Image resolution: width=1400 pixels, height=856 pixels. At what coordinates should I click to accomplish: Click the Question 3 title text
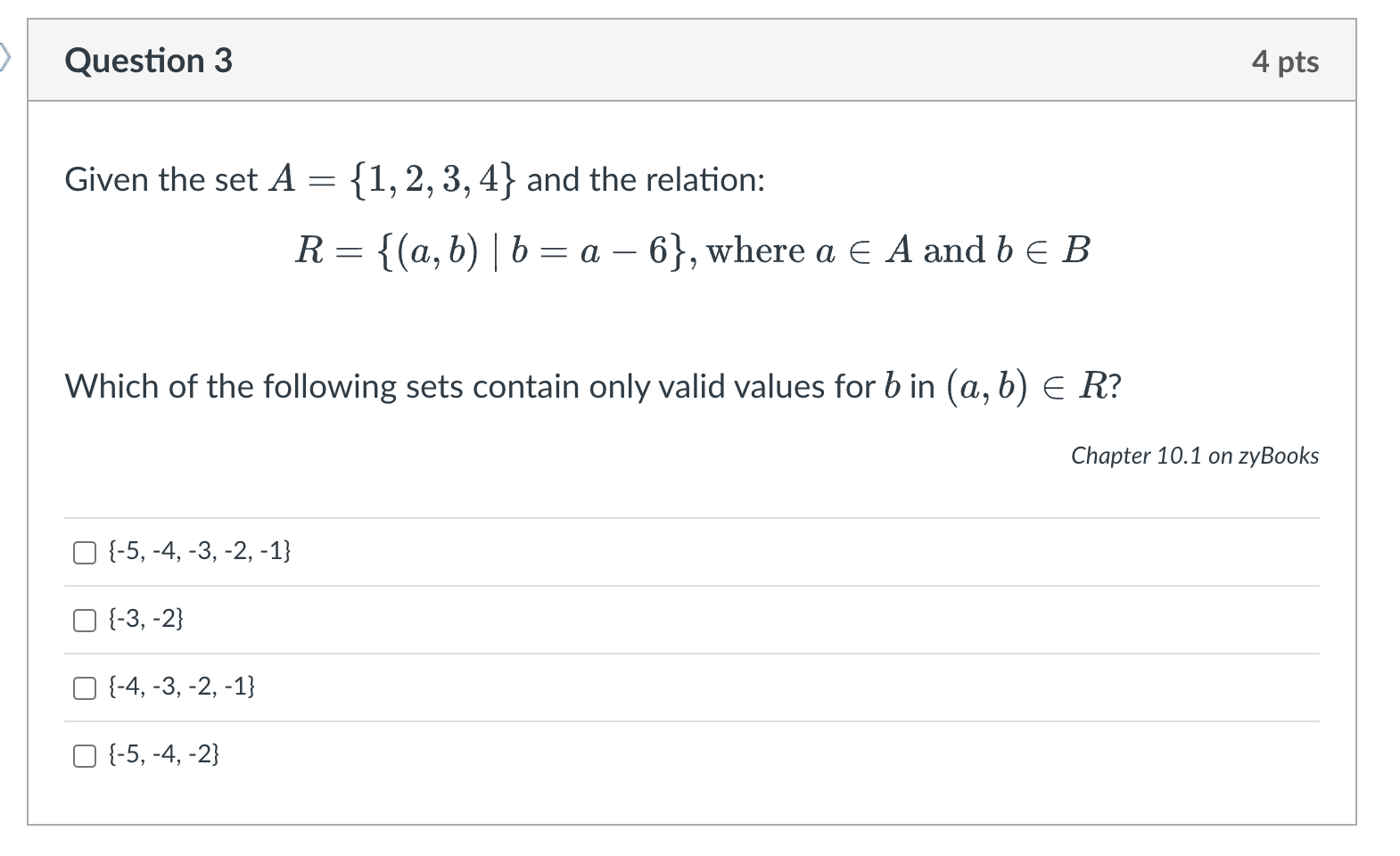click(148, 60)
